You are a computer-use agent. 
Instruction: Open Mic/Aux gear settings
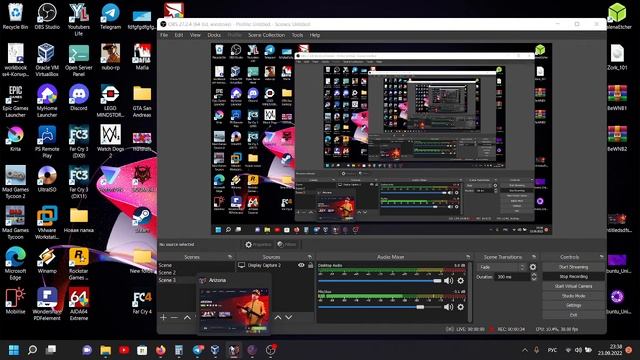461,307
